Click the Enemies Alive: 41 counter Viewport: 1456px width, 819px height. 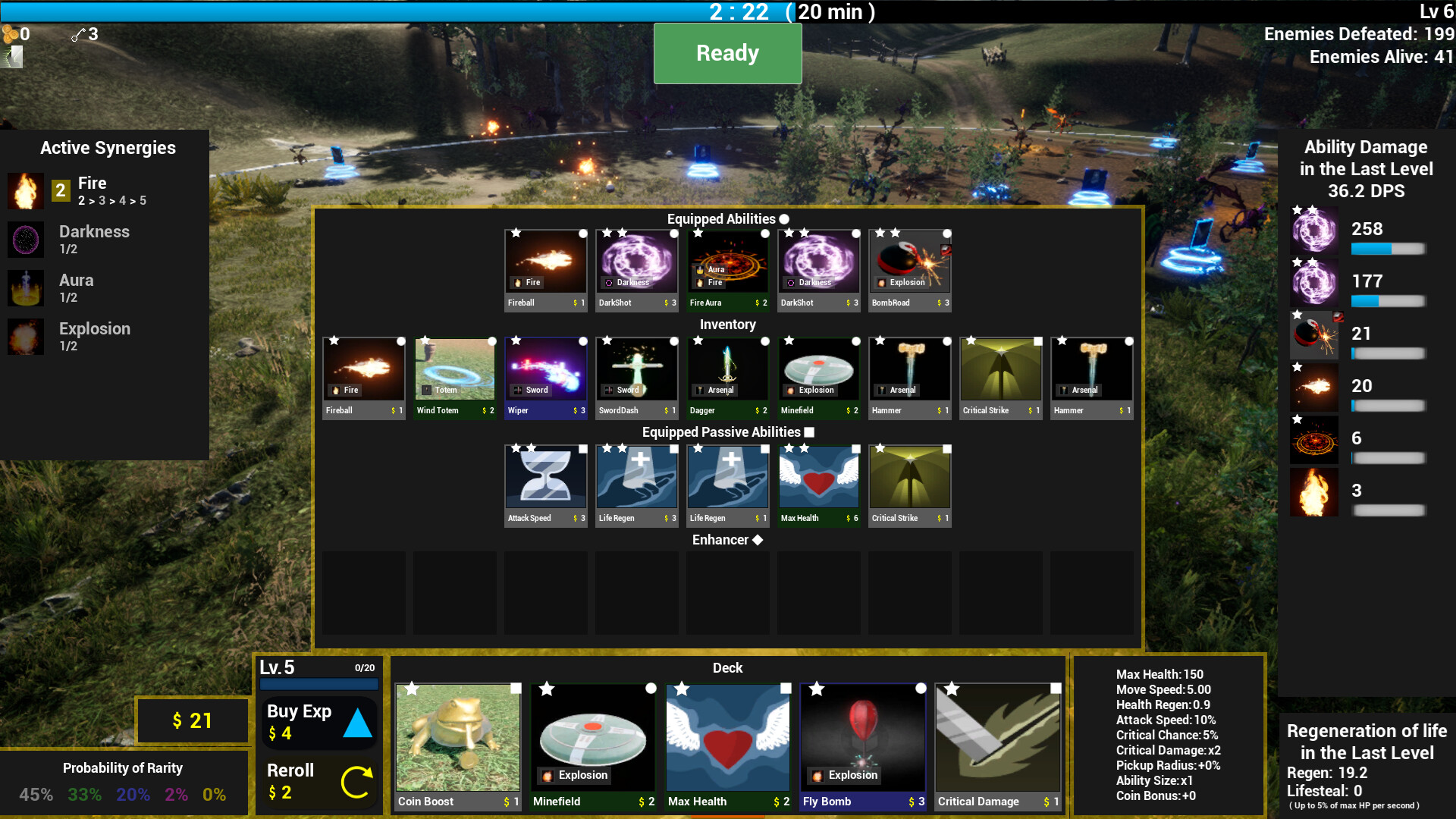pyautogui.click(x=1381, y=57)
